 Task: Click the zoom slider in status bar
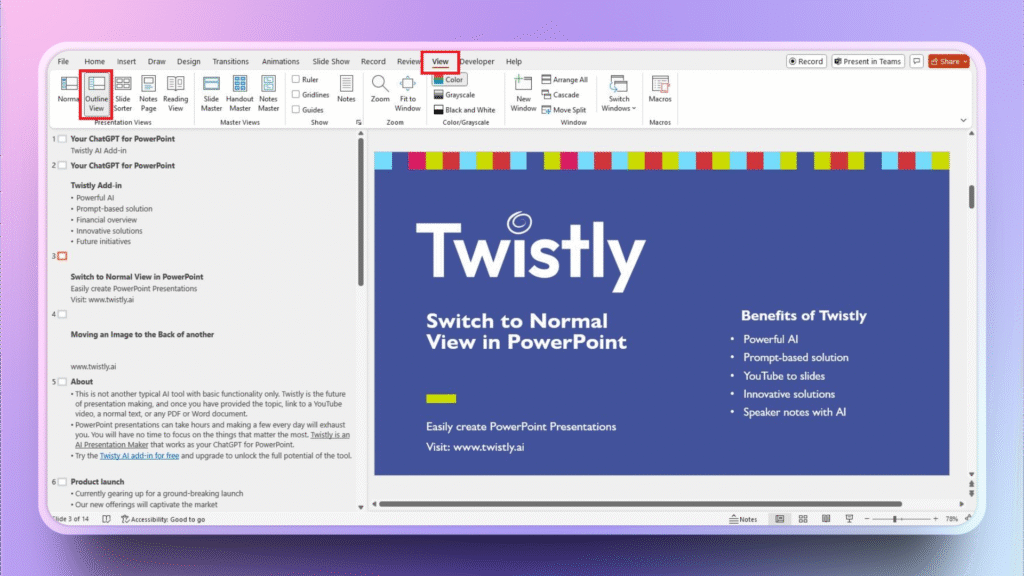(x=897, y=520)
